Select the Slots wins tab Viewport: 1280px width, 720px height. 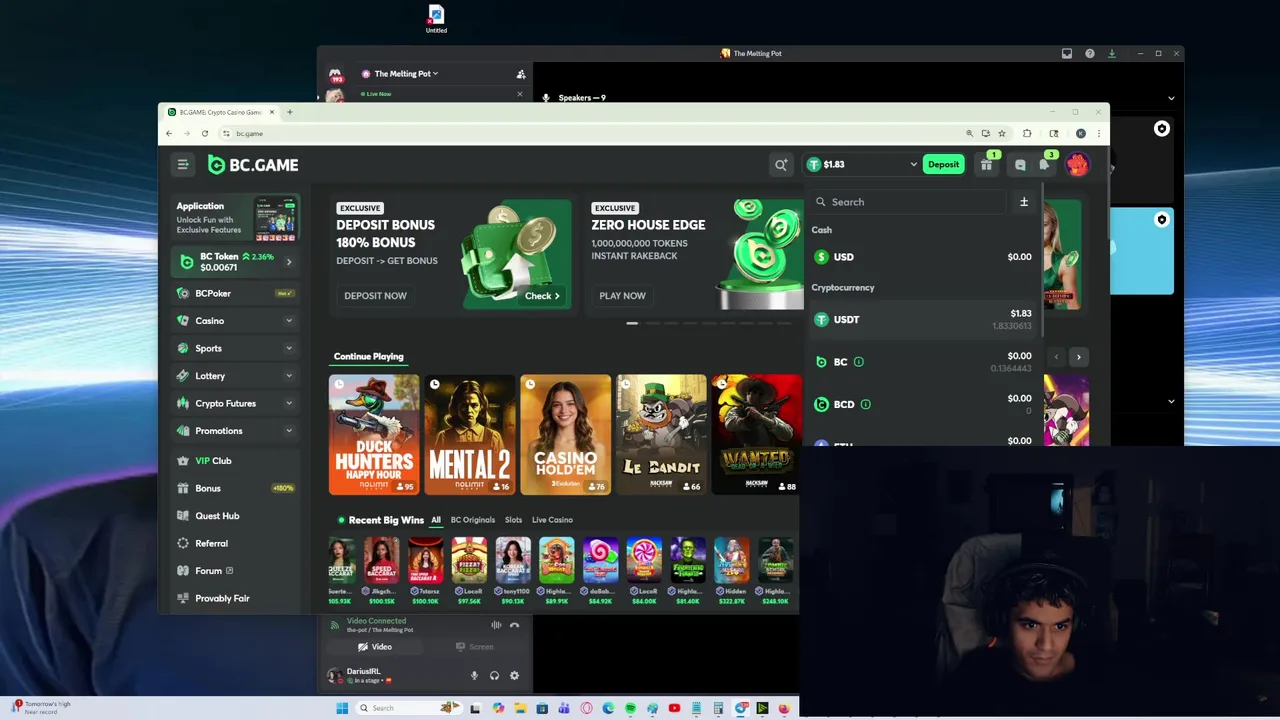(x=513, y=520)
